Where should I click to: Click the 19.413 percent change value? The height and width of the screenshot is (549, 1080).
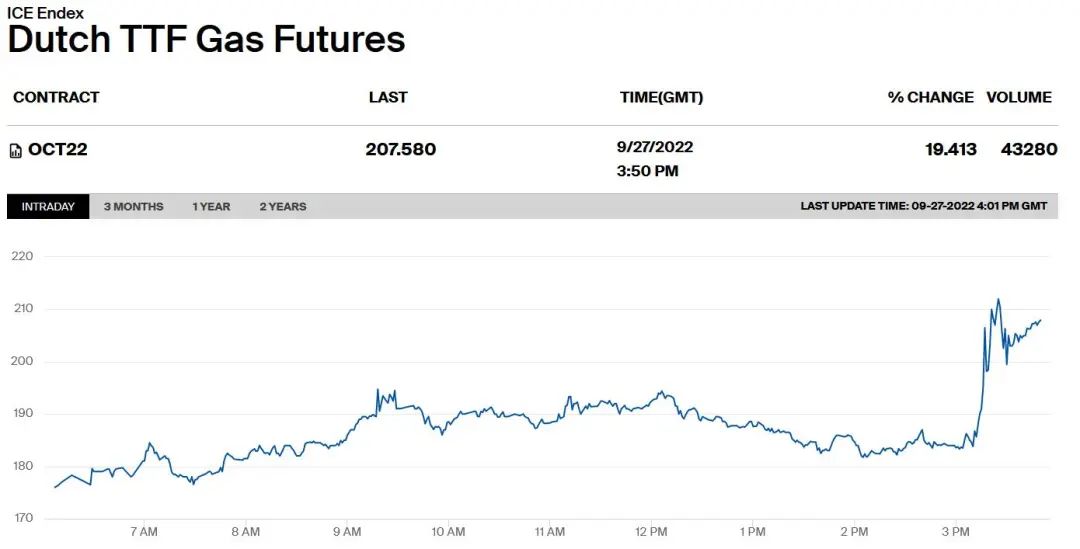pos(950,150)
